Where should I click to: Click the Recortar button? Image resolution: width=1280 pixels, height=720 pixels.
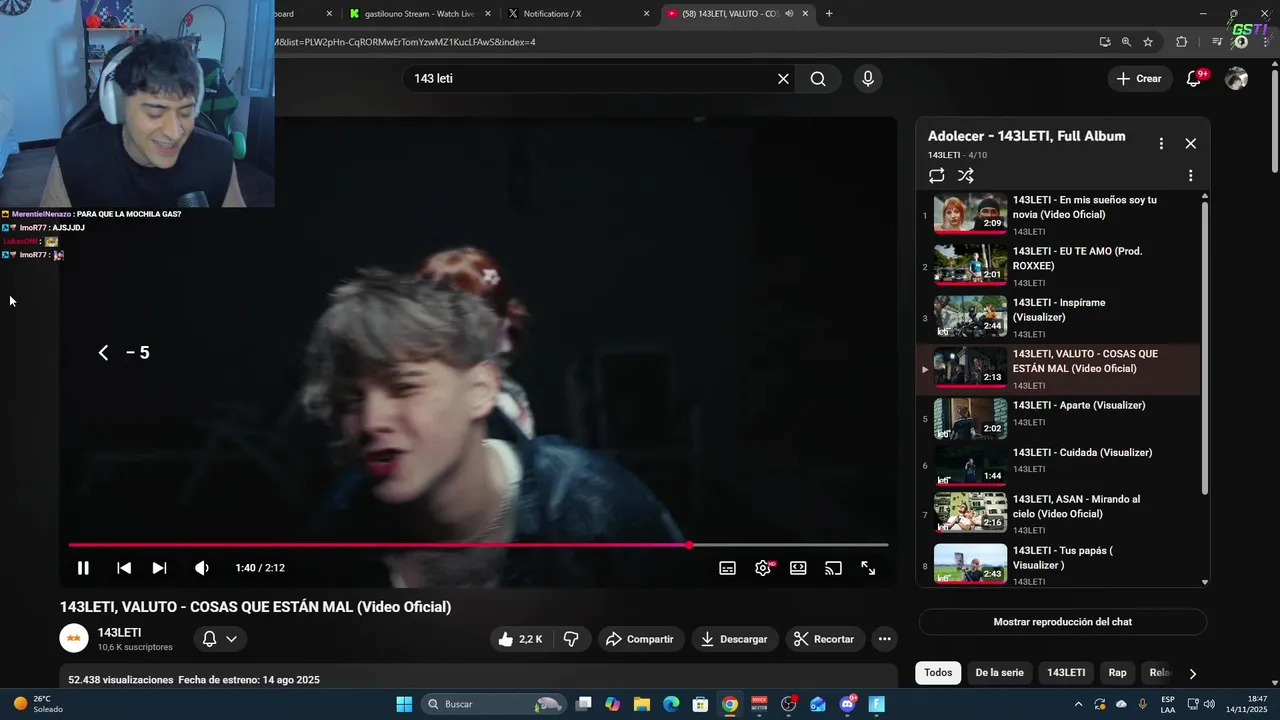click(825, 639)
